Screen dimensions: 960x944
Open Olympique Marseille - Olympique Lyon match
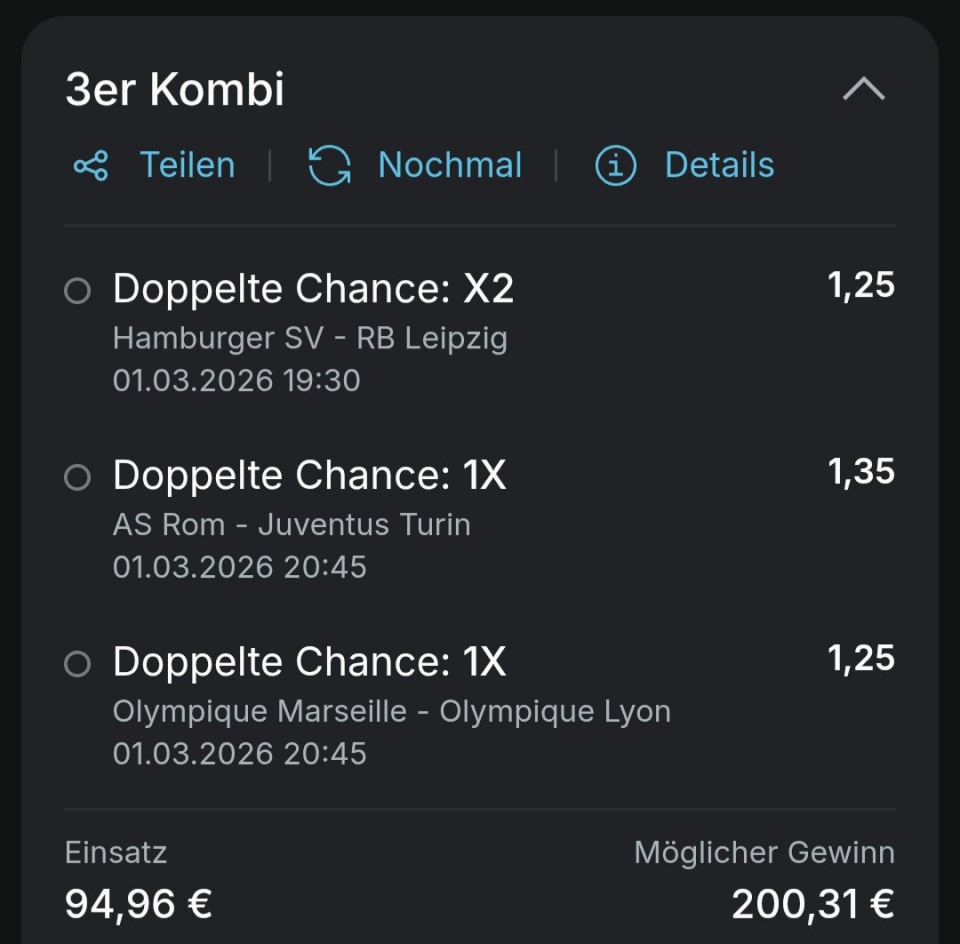(x=391, y=712)
